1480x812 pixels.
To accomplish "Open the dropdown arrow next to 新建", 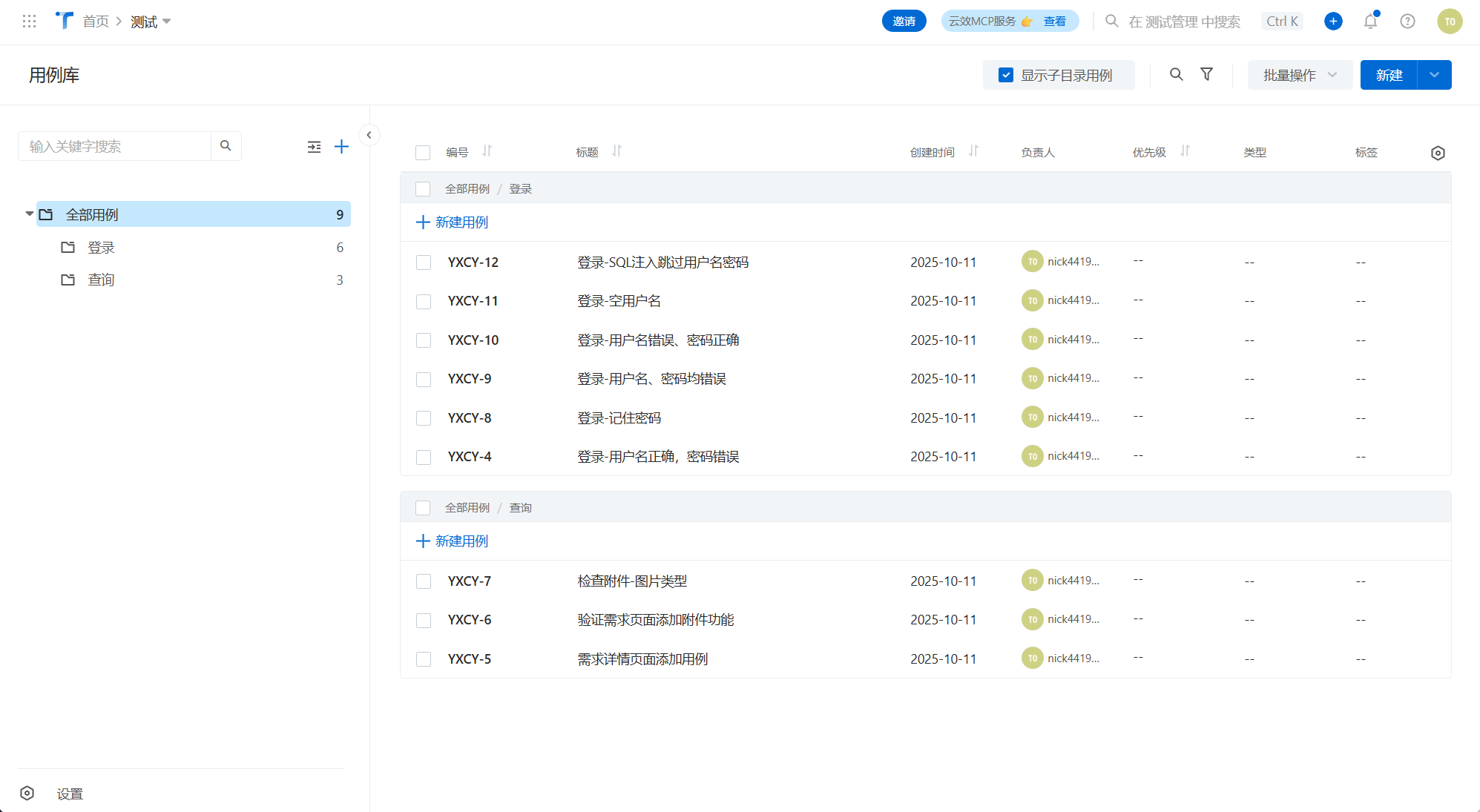I will click(1434, 74).
